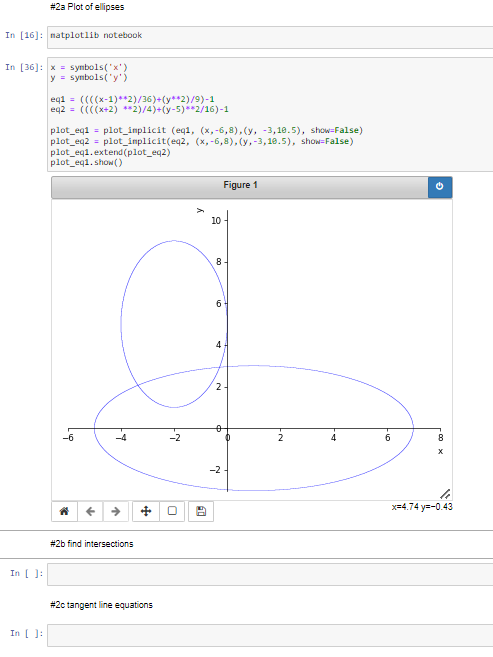Screen dimensions: 493x657
Task: Go forward to next view arrow
Action: point(116,511)
